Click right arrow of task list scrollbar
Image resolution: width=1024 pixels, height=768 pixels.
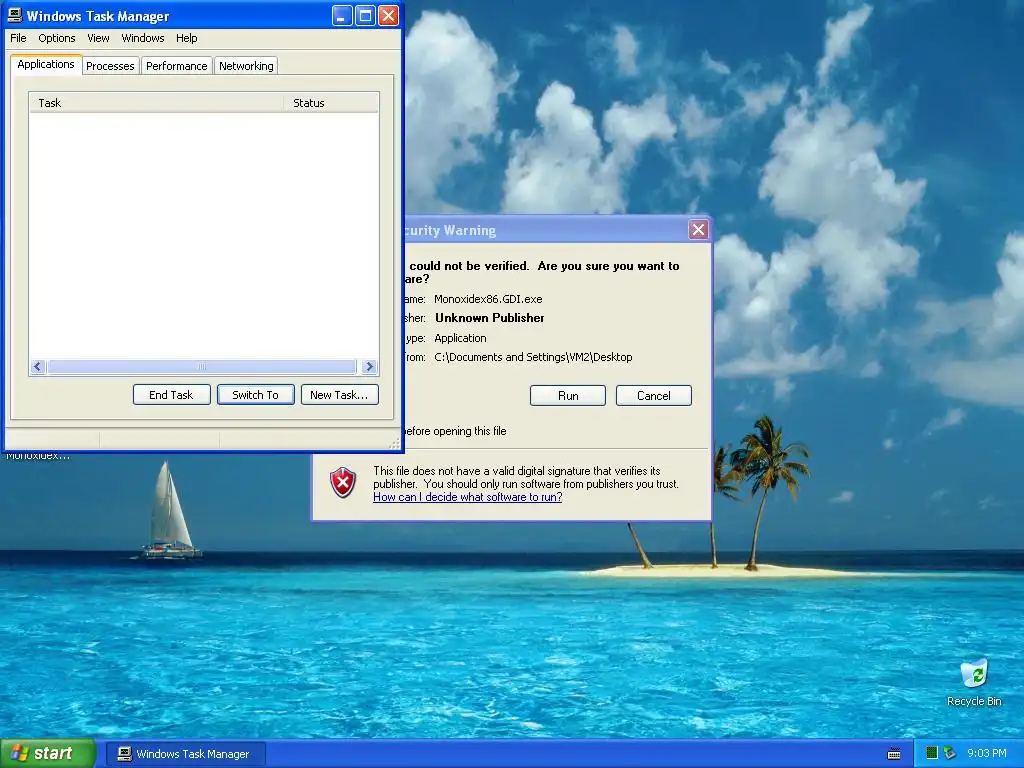point(370,366)
